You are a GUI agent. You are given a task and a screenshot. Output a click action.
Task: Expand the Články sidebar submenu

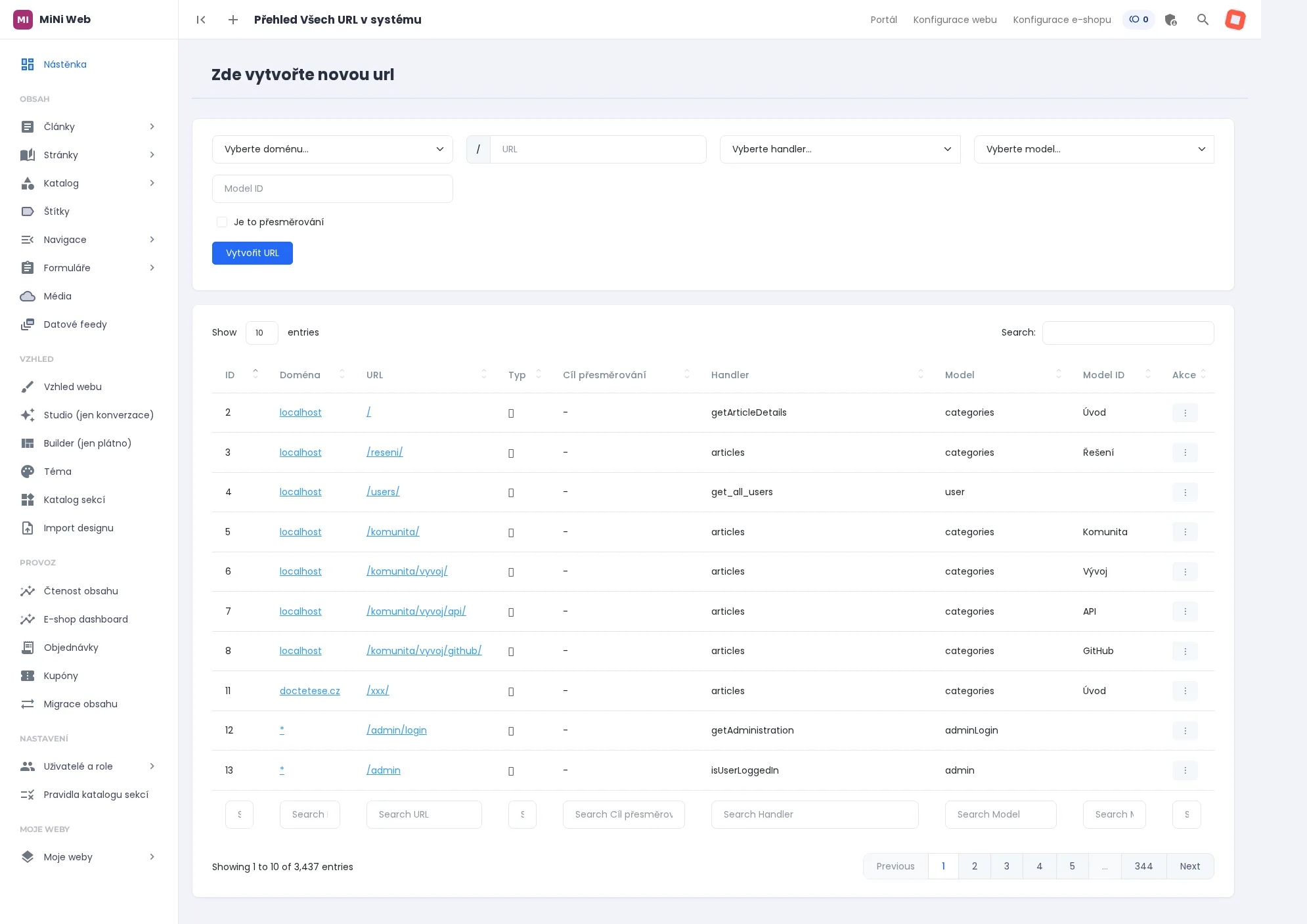152,127
